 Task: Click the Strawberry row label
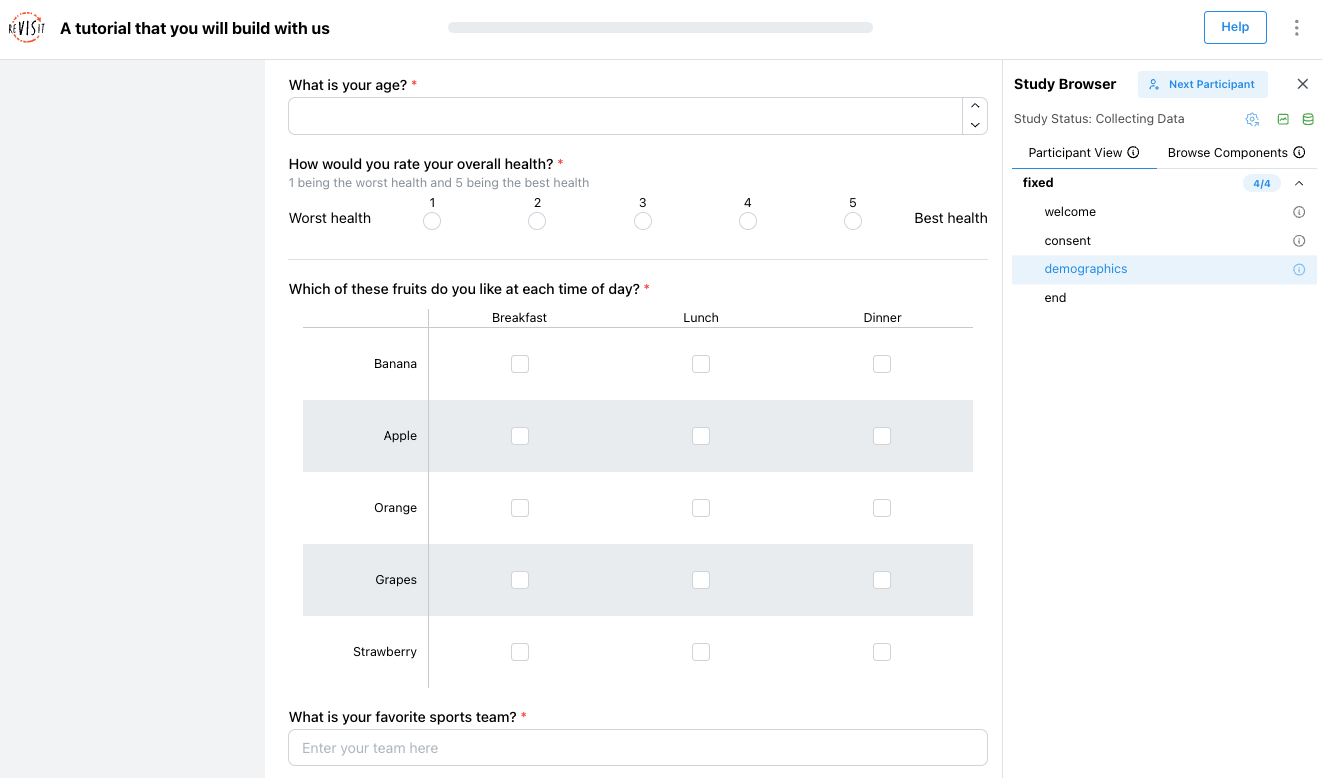385,652
